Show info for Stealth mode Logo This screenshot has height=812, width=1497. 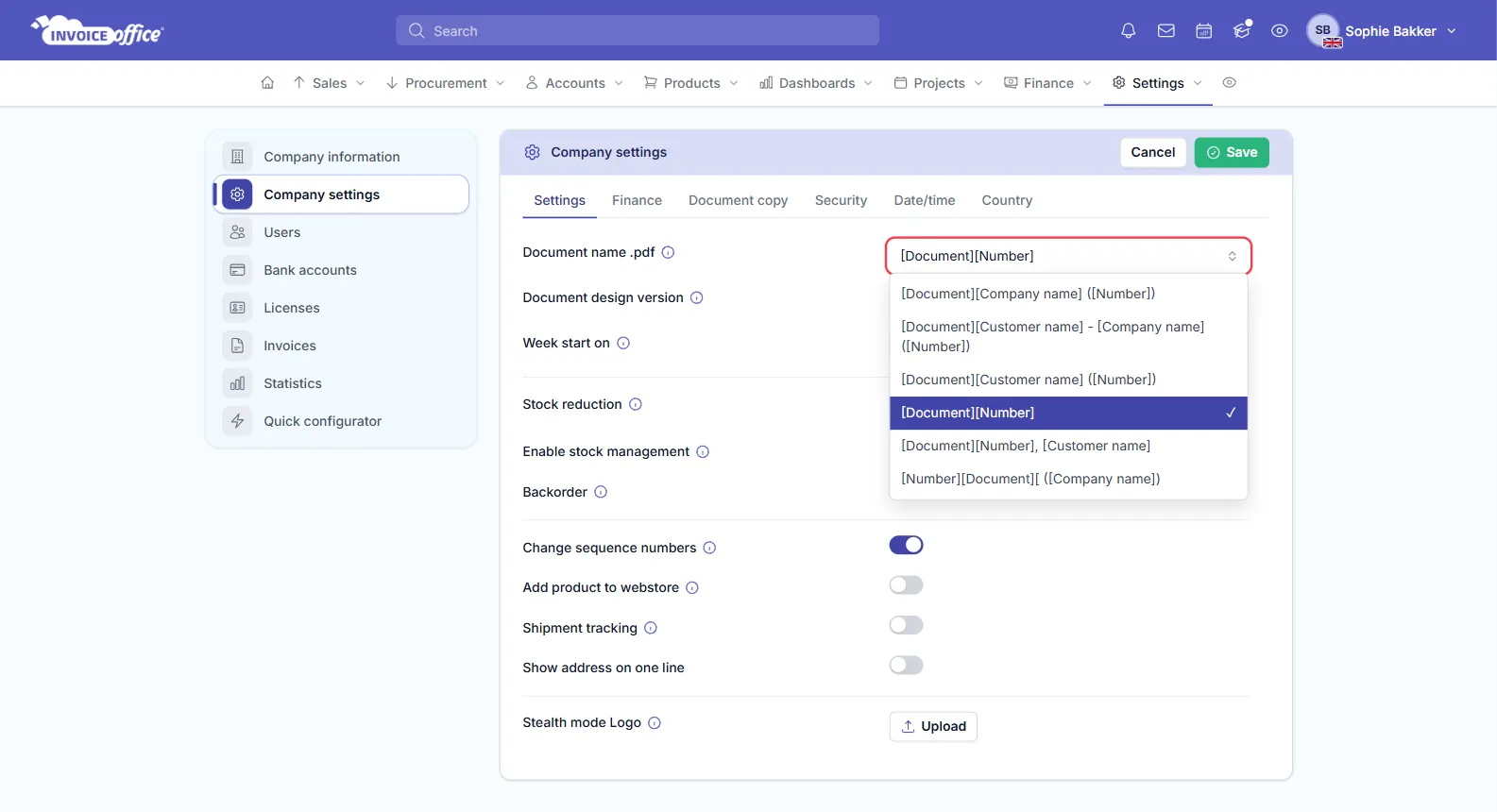point(655,722)
